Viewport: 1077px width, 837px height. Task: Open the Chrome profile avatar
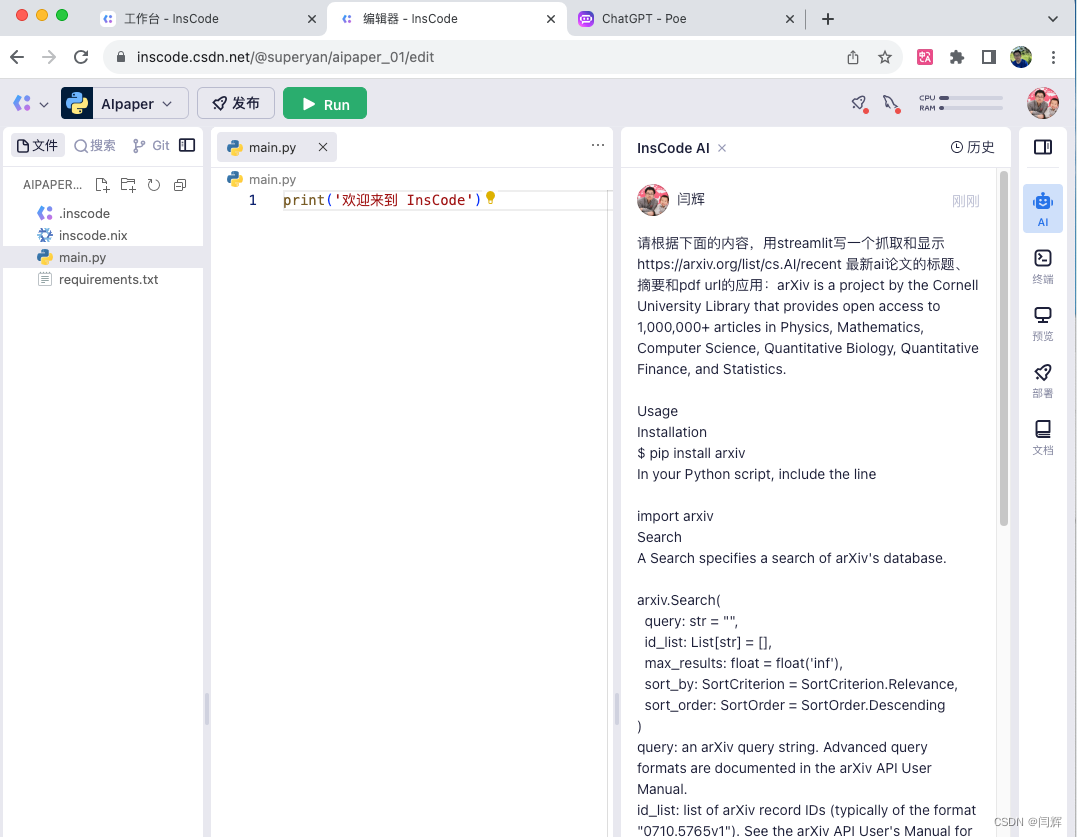[1021, 57]
